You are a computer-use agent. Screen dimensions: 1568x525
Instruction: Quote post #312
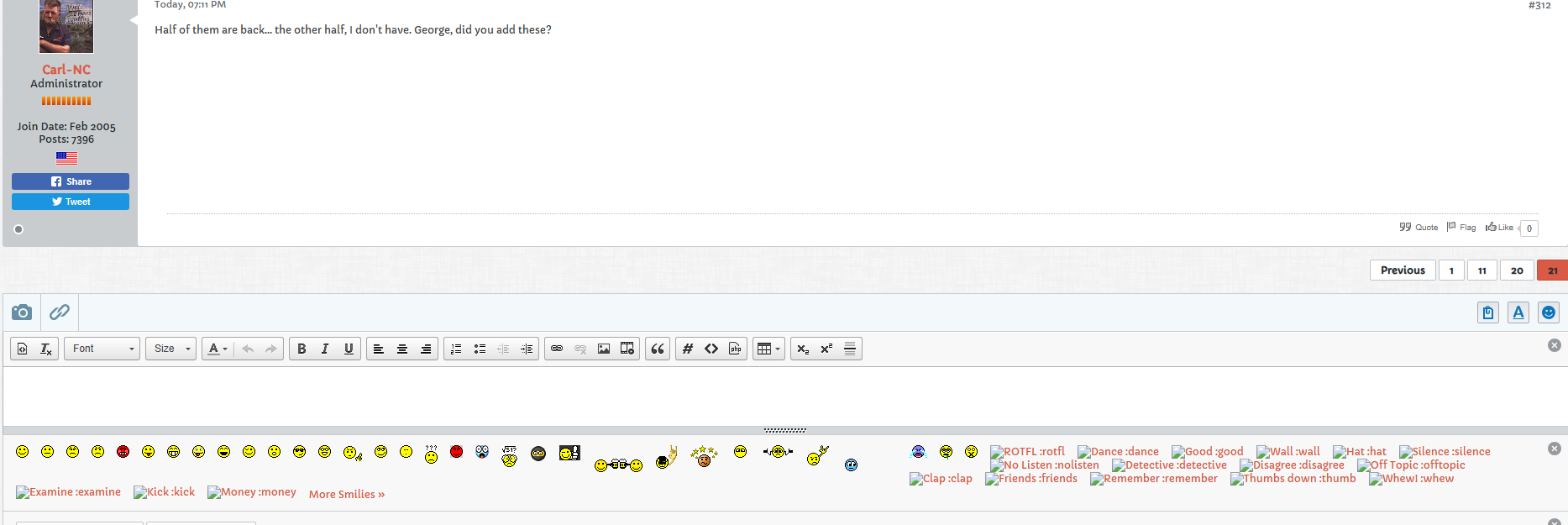[1419, 228]
